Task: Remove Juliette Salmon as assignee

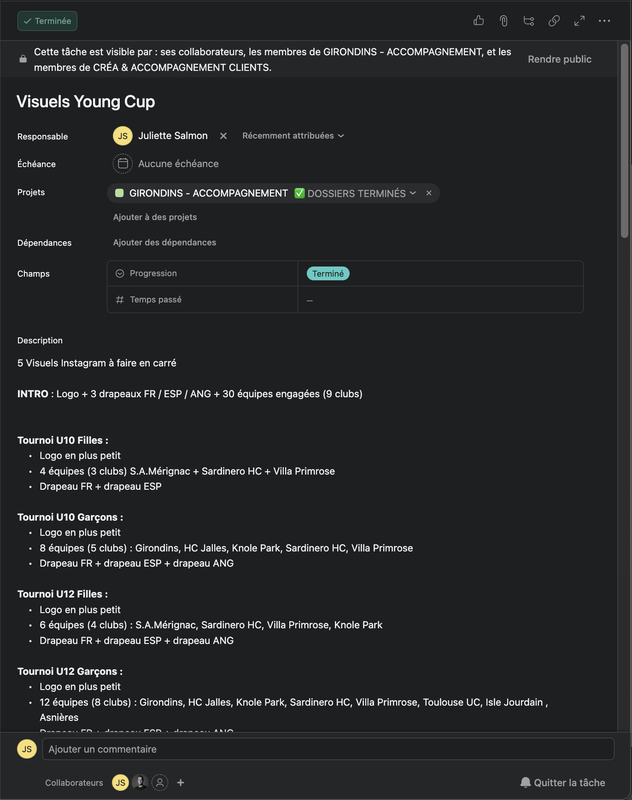Action: 223,136
